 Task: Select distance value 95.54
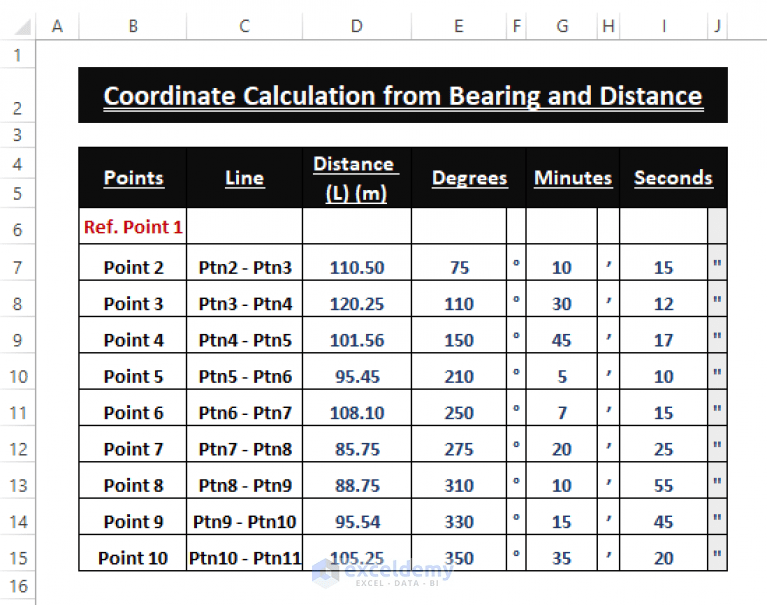tap(357, 516)
